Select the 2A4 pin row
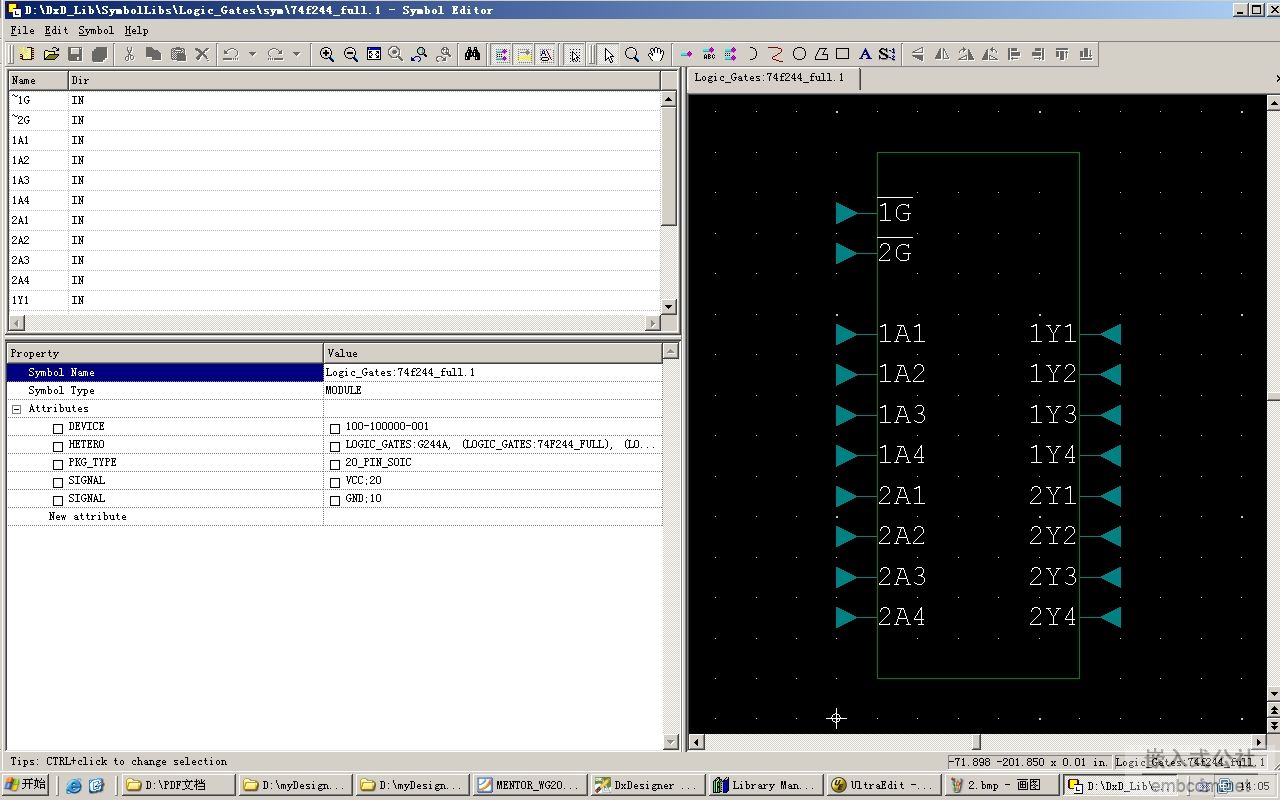This screenshot has height=800, width=1280. (334, 280)
